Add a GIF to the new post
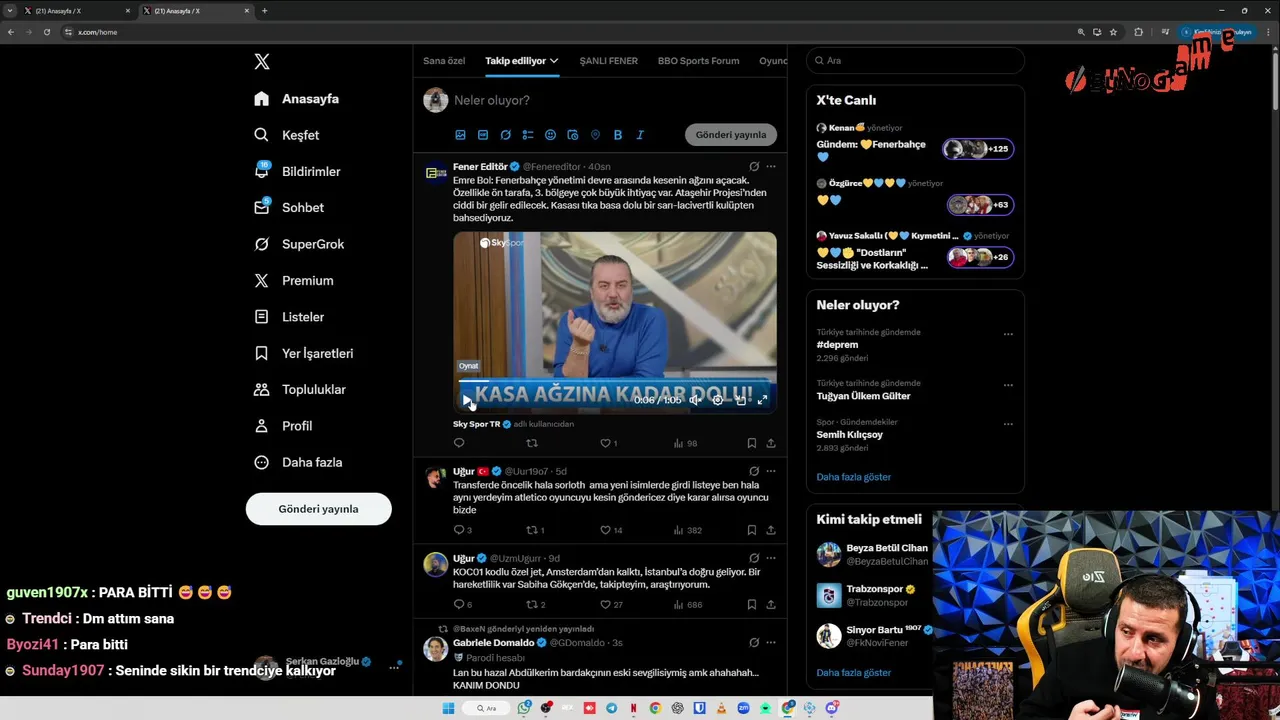The height and width of the screenshot is (720, 1280). [483, 135]
